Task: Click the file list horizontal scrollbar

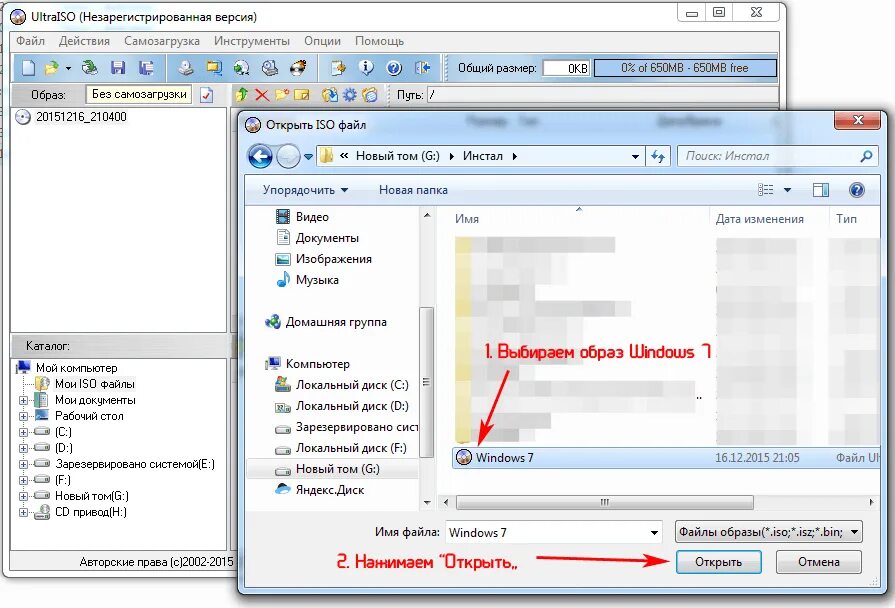Action: pyautogui.click(x=604, y=502)
